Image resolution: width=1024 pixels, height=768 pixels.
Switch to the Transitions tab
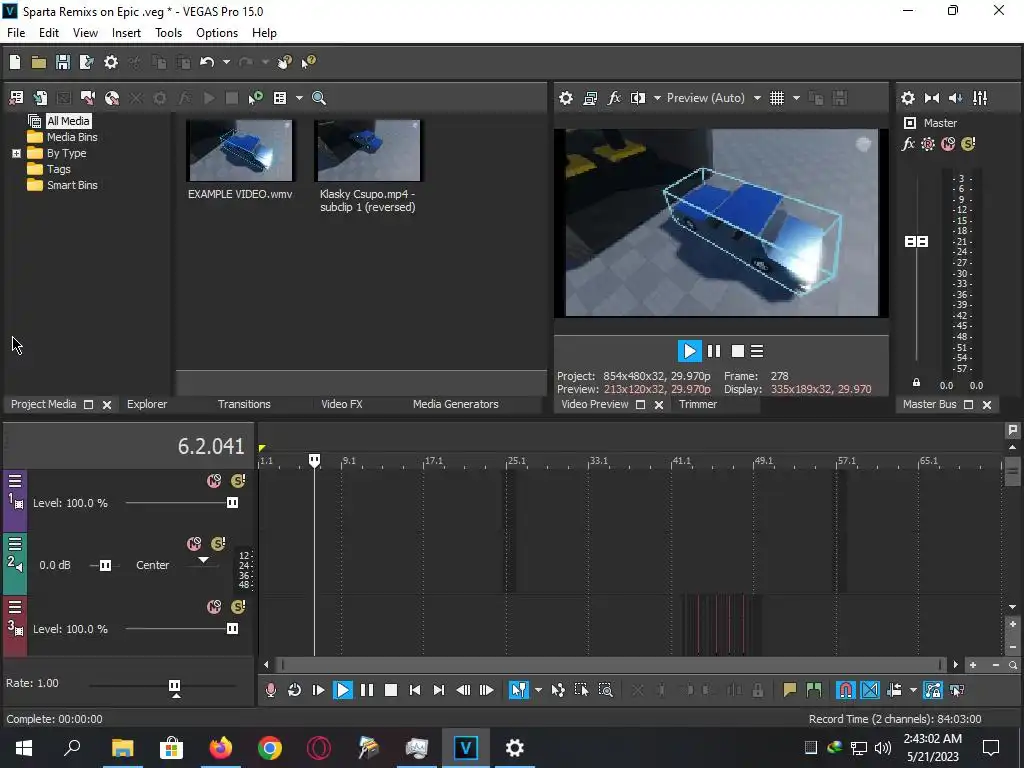point(244,404)
